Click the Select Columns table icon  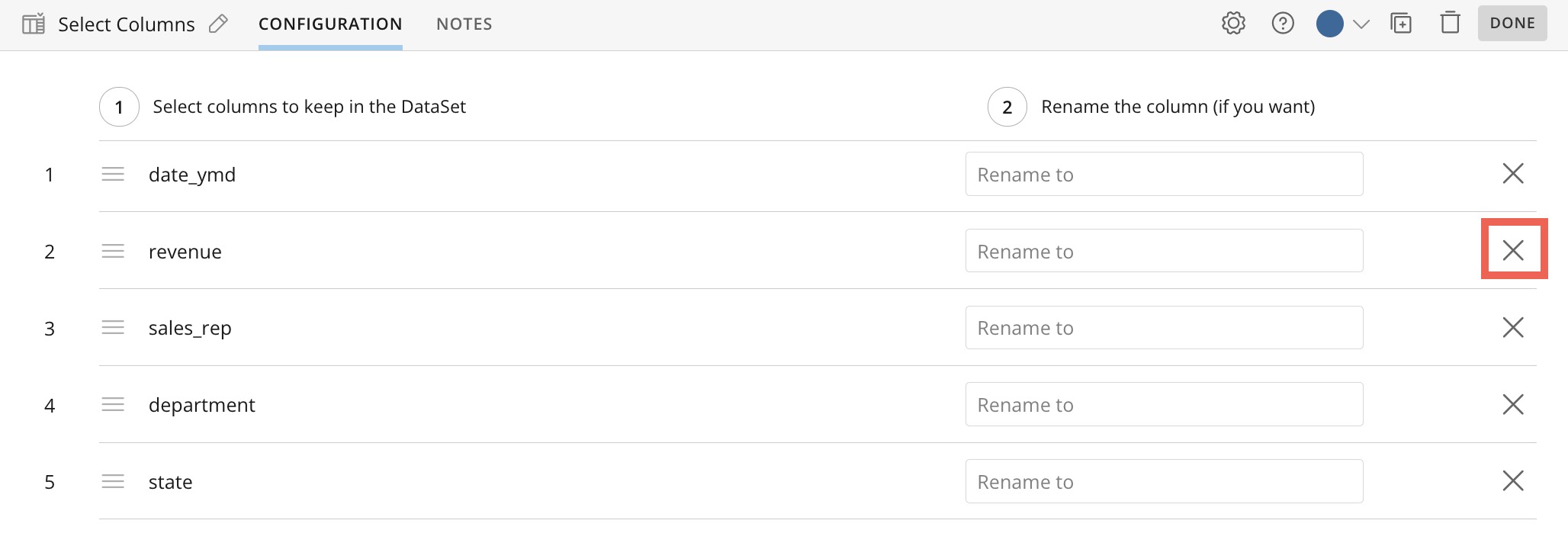(x=34, y=24)
